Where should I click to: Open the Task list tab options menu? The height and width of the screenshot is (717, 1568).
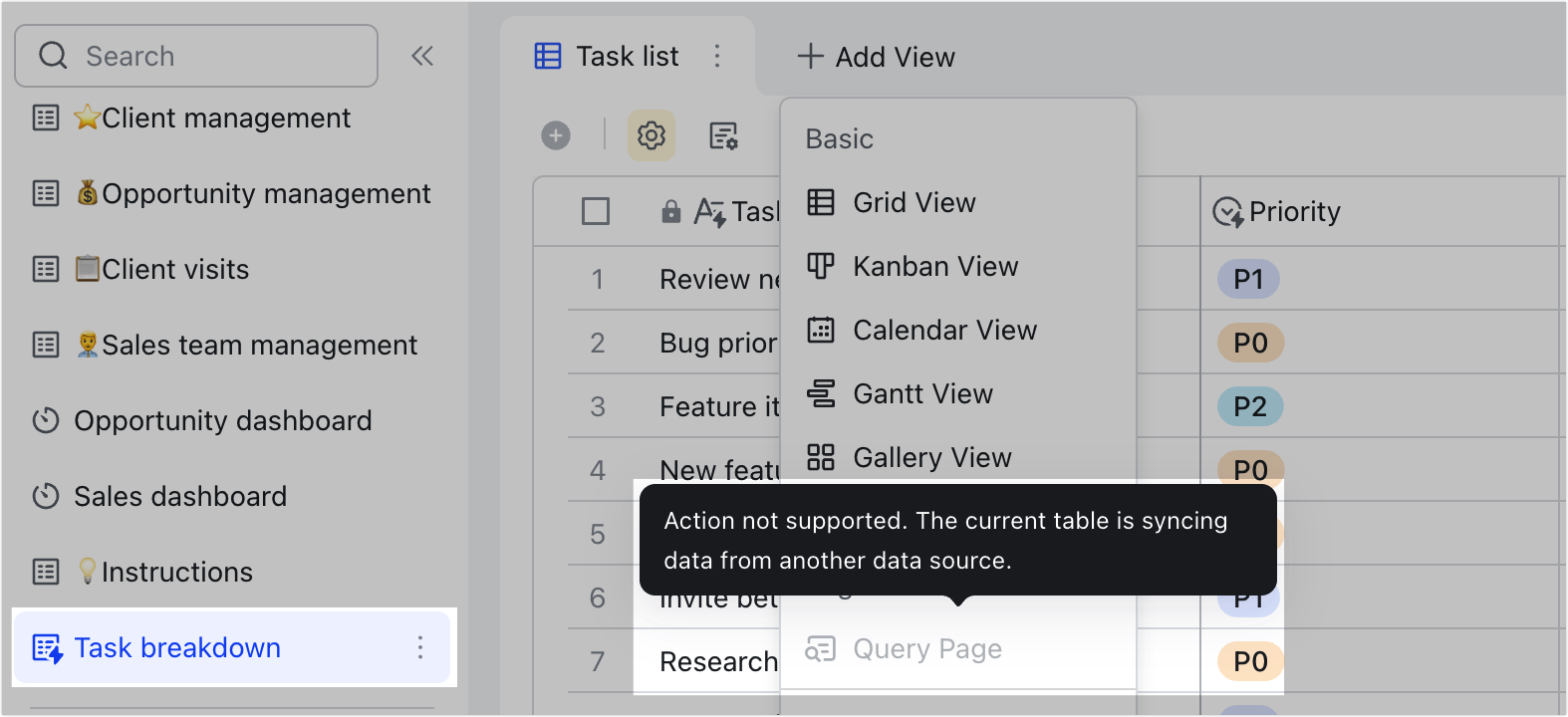point(718,57)
